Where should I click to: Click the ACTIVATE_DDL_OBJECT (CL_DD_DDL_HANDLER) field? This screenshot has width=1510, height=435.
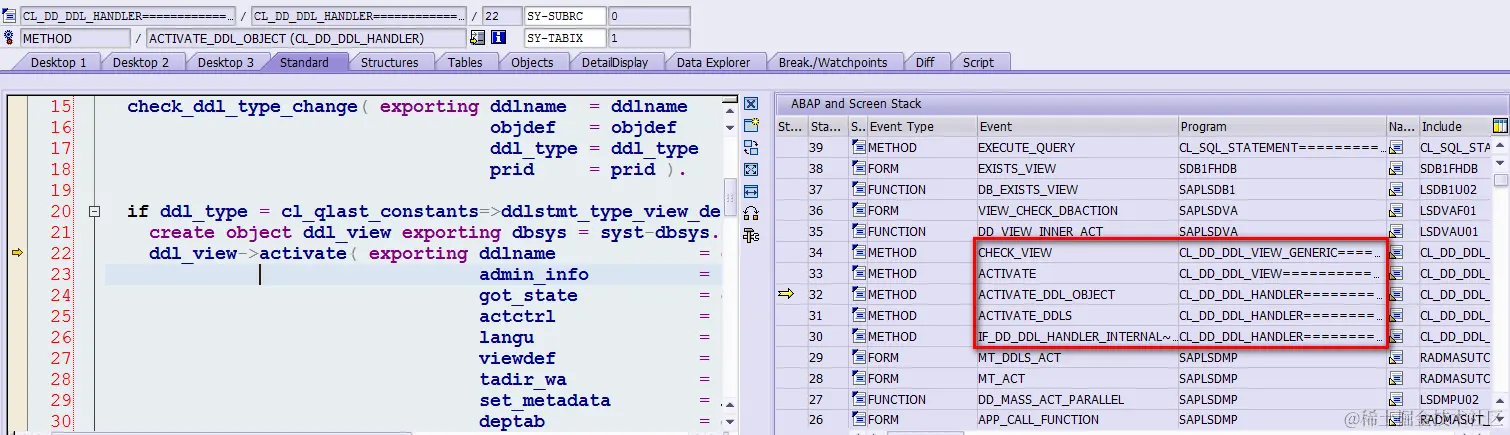coord(306,38)
